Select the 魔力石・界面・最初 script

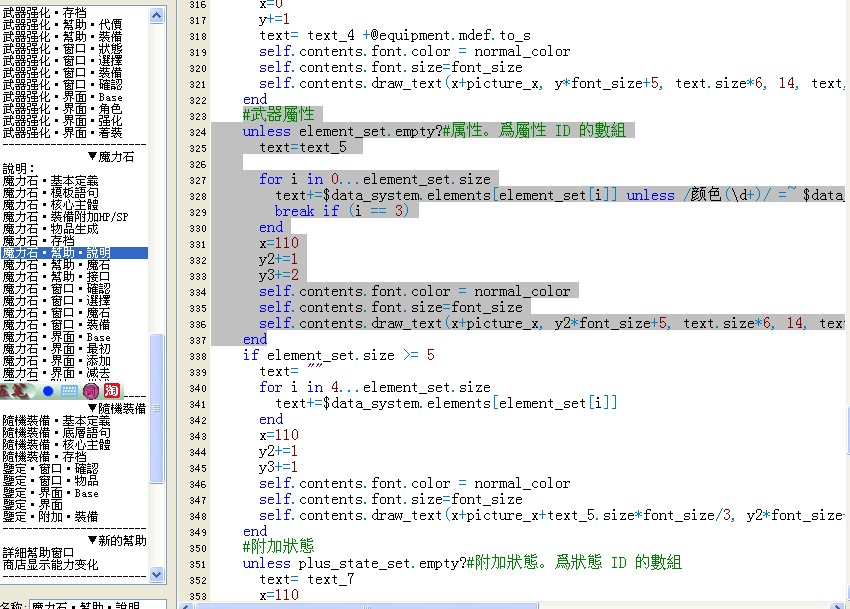pyautogui.click(x=56, y=349)
